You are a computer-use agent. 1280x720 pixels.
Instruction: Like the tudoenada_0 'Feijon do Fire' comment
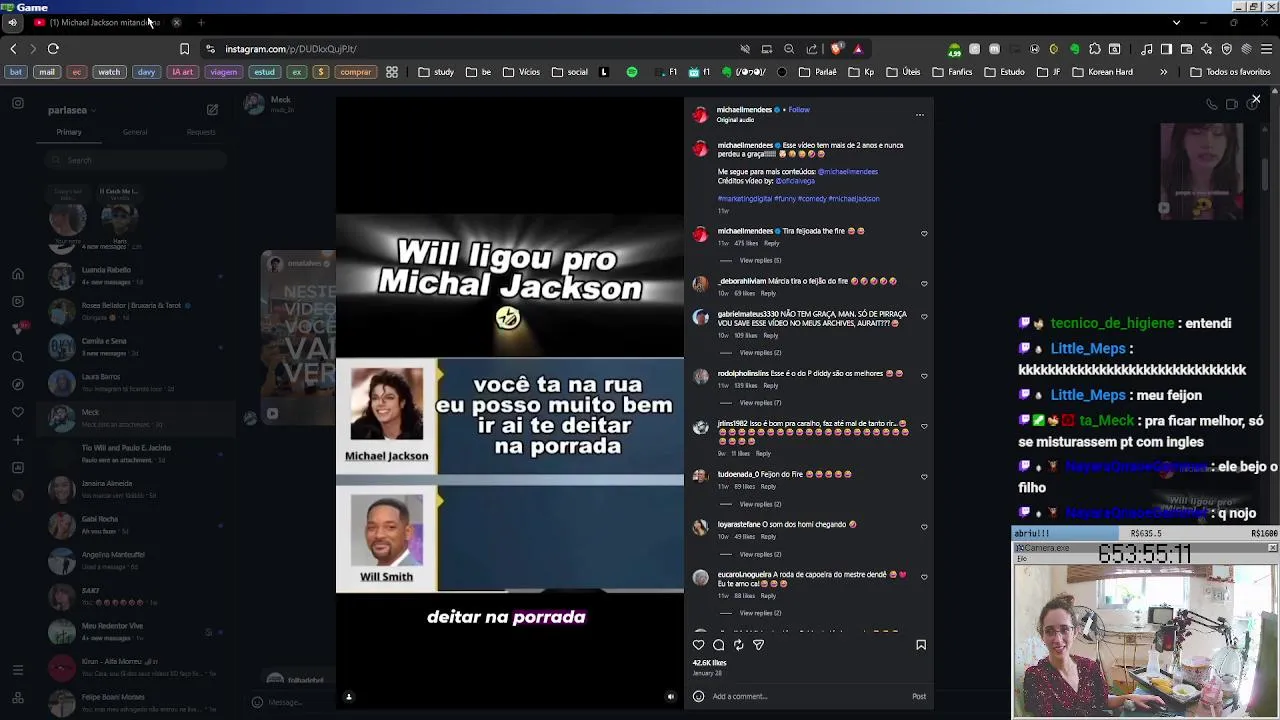(924, 477)
